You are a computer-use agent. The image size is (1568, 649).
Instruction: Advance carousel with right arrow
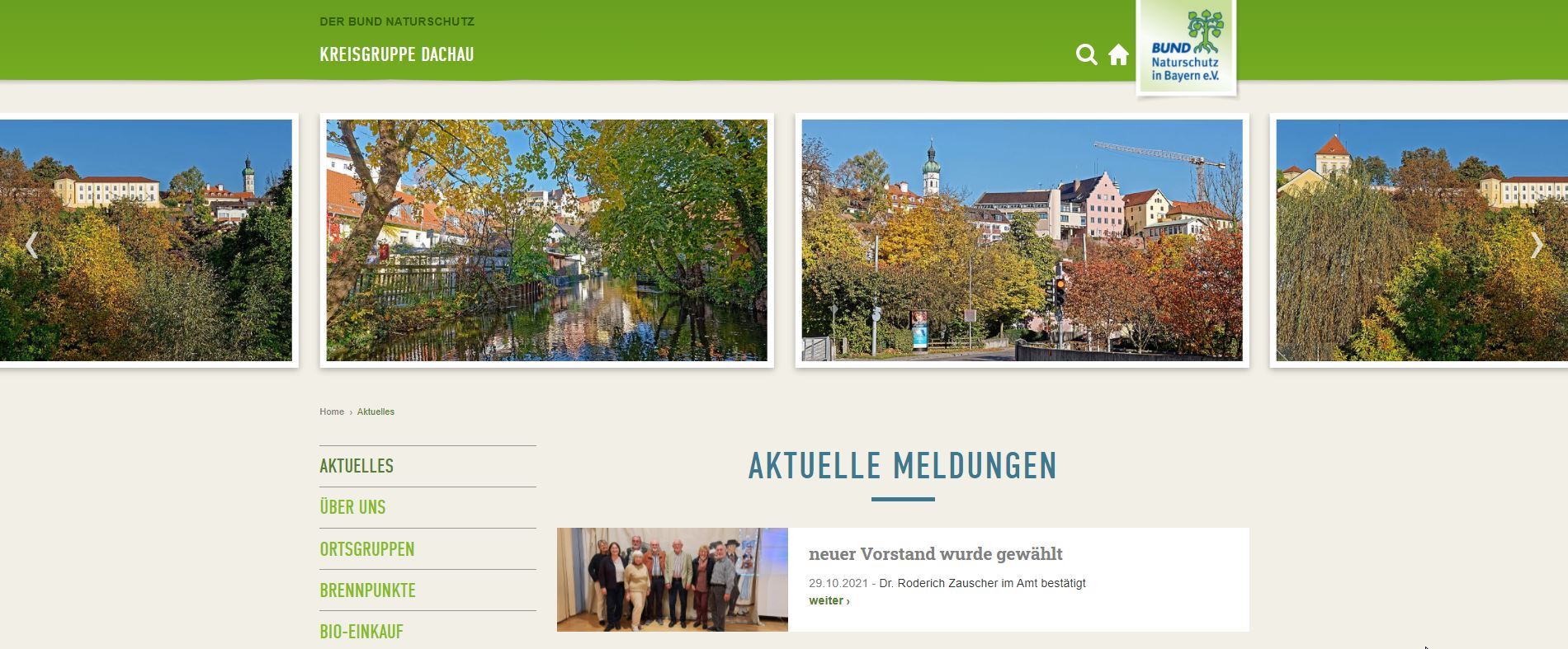(1536, 245)
